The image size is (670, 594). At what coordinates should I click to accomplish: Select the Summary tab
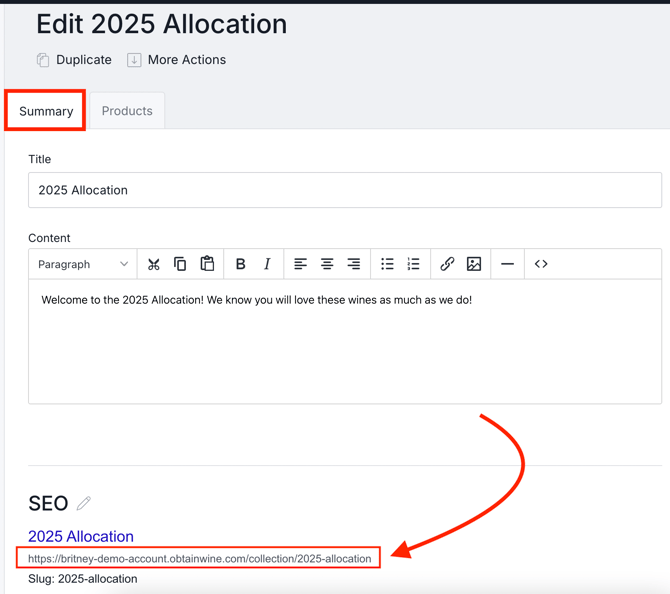tap(46, 111)
